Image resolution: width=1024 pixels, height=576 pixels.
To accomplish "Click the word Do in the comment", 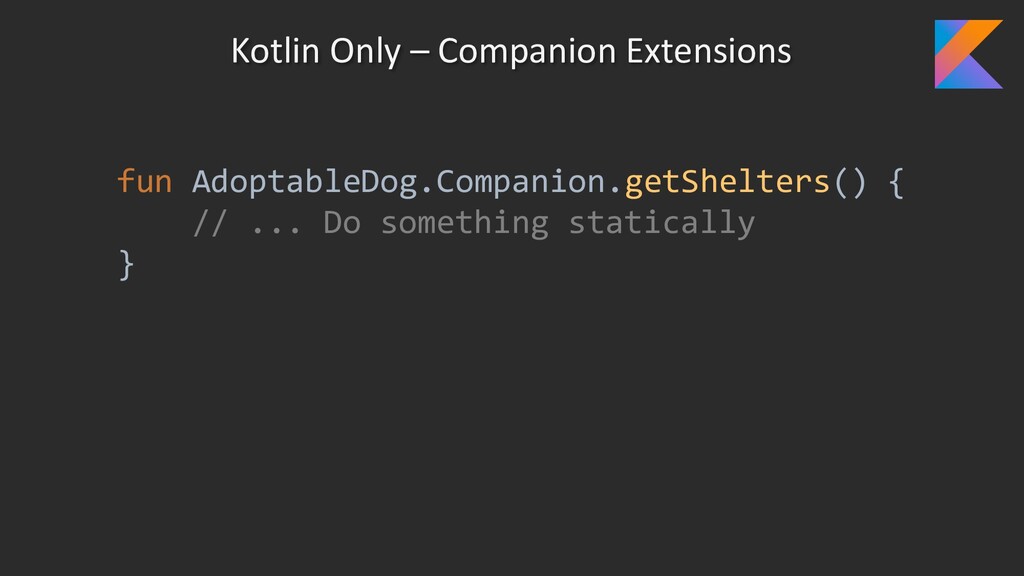I will click(x=342, y=223).
